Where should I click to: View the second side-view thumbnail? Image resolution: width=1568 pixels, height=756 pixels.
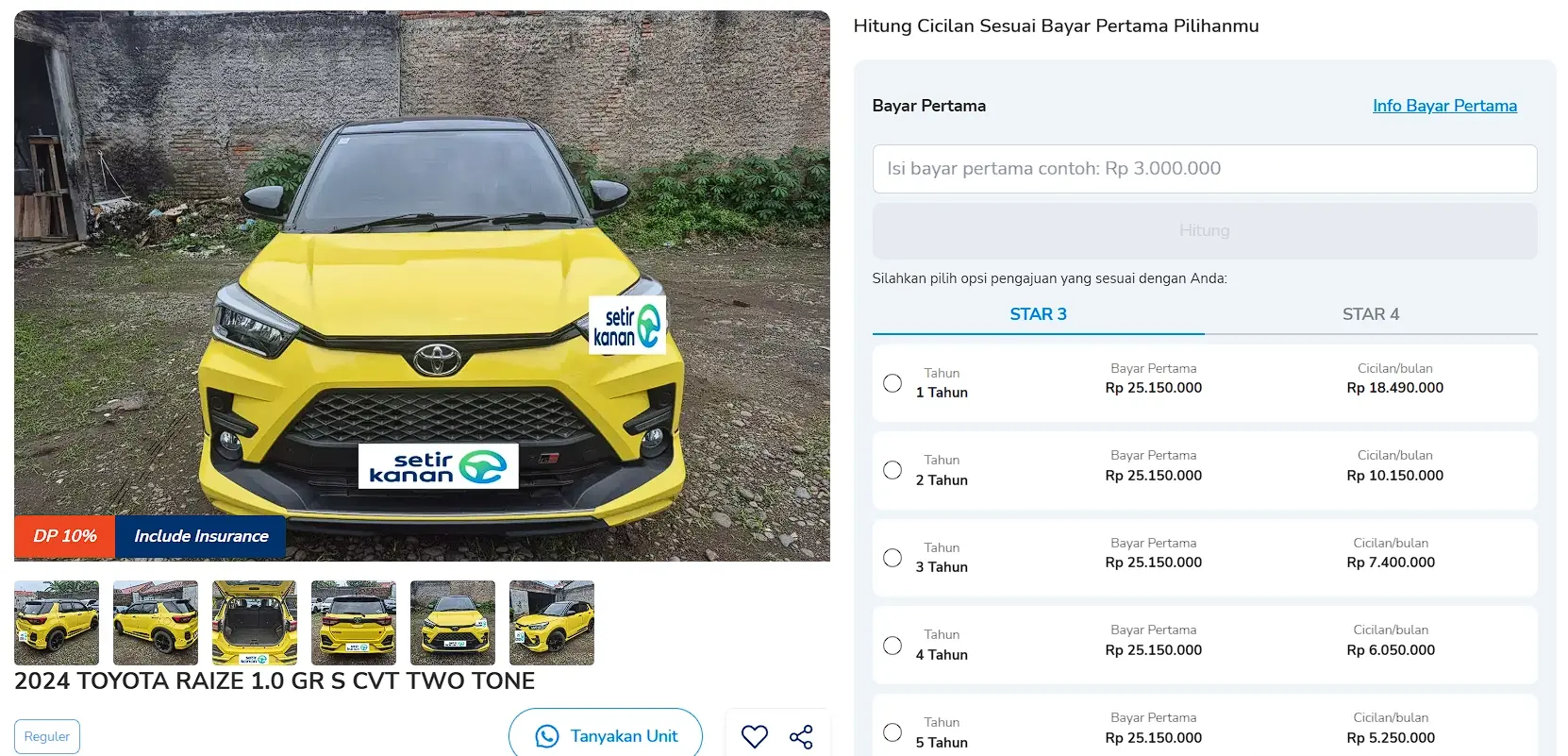click(x=156, y=623)
